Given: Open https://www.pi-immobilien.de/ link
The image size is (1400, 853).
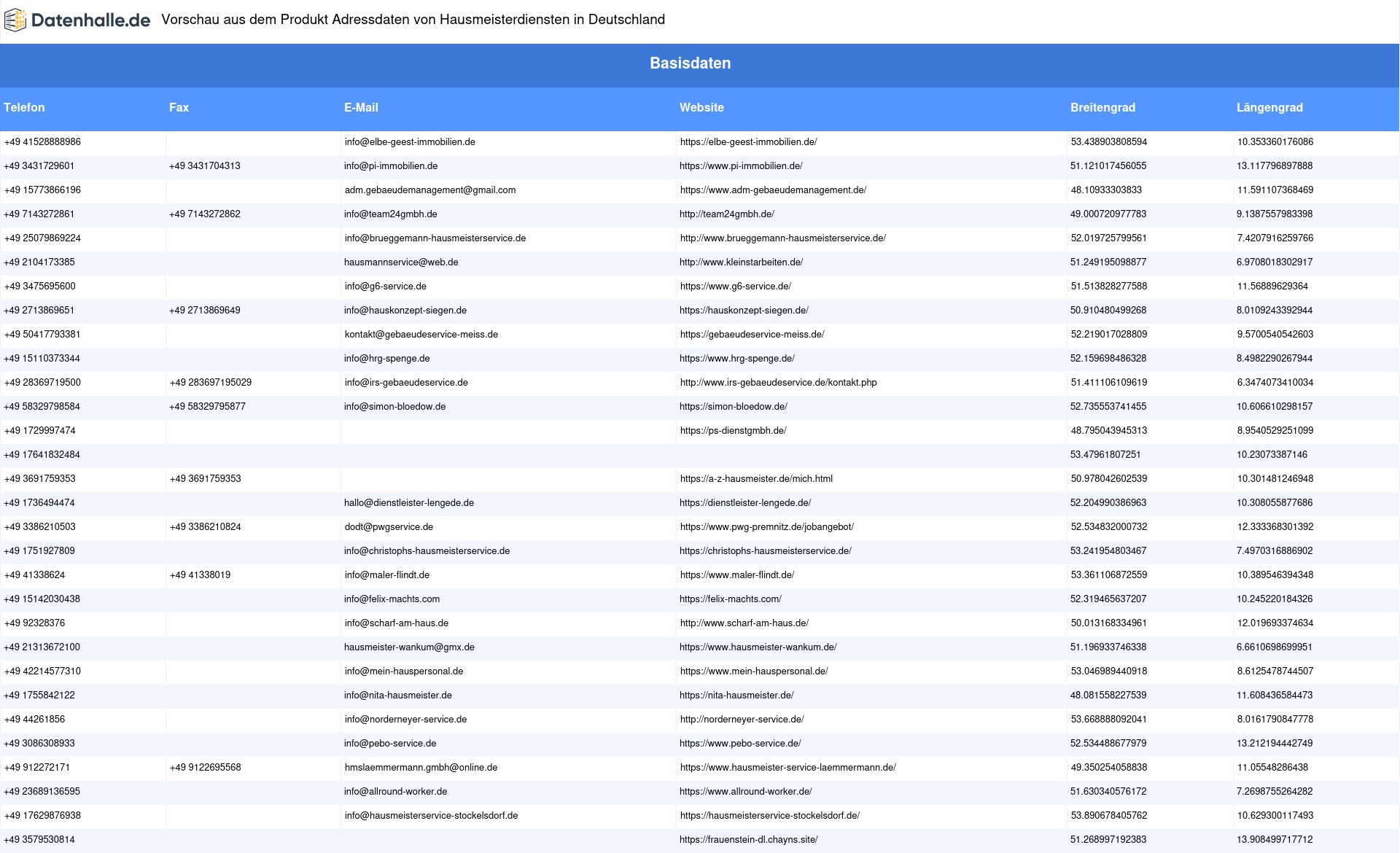Looking at the screenshot, I should 741,166.
